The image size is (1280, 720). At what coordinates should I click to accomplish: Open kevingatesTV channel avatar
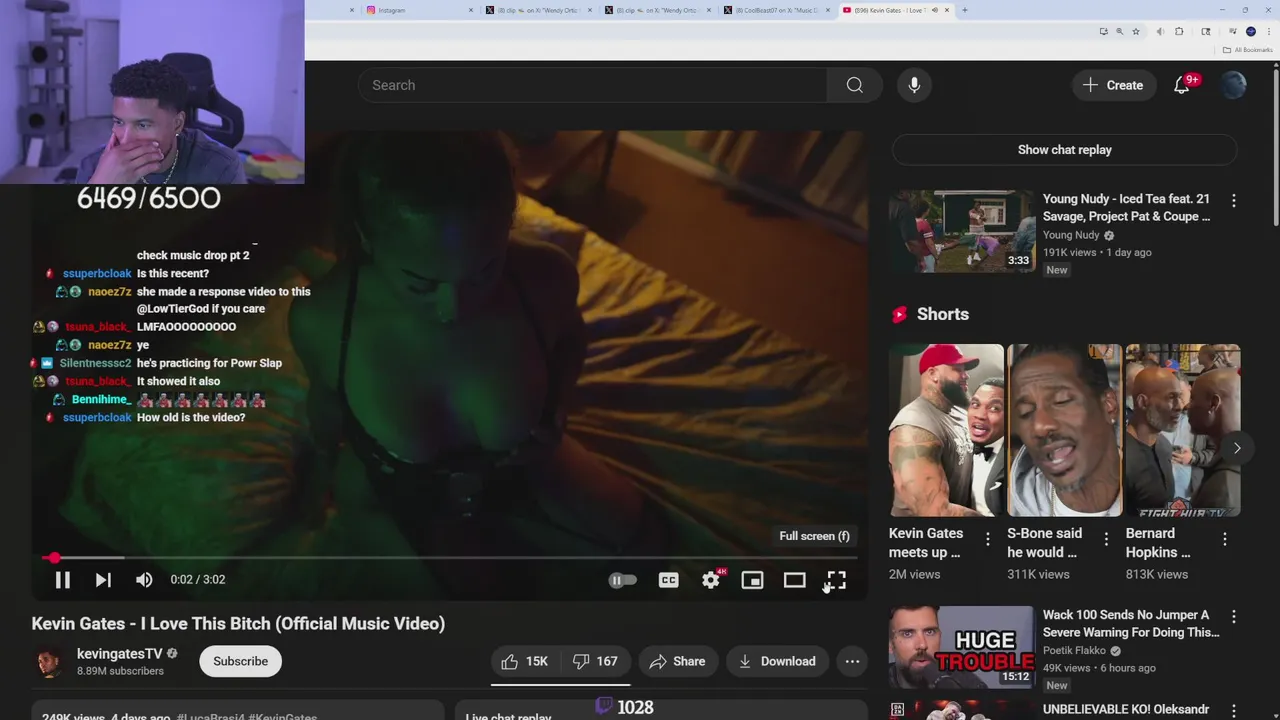coord(48,661)
